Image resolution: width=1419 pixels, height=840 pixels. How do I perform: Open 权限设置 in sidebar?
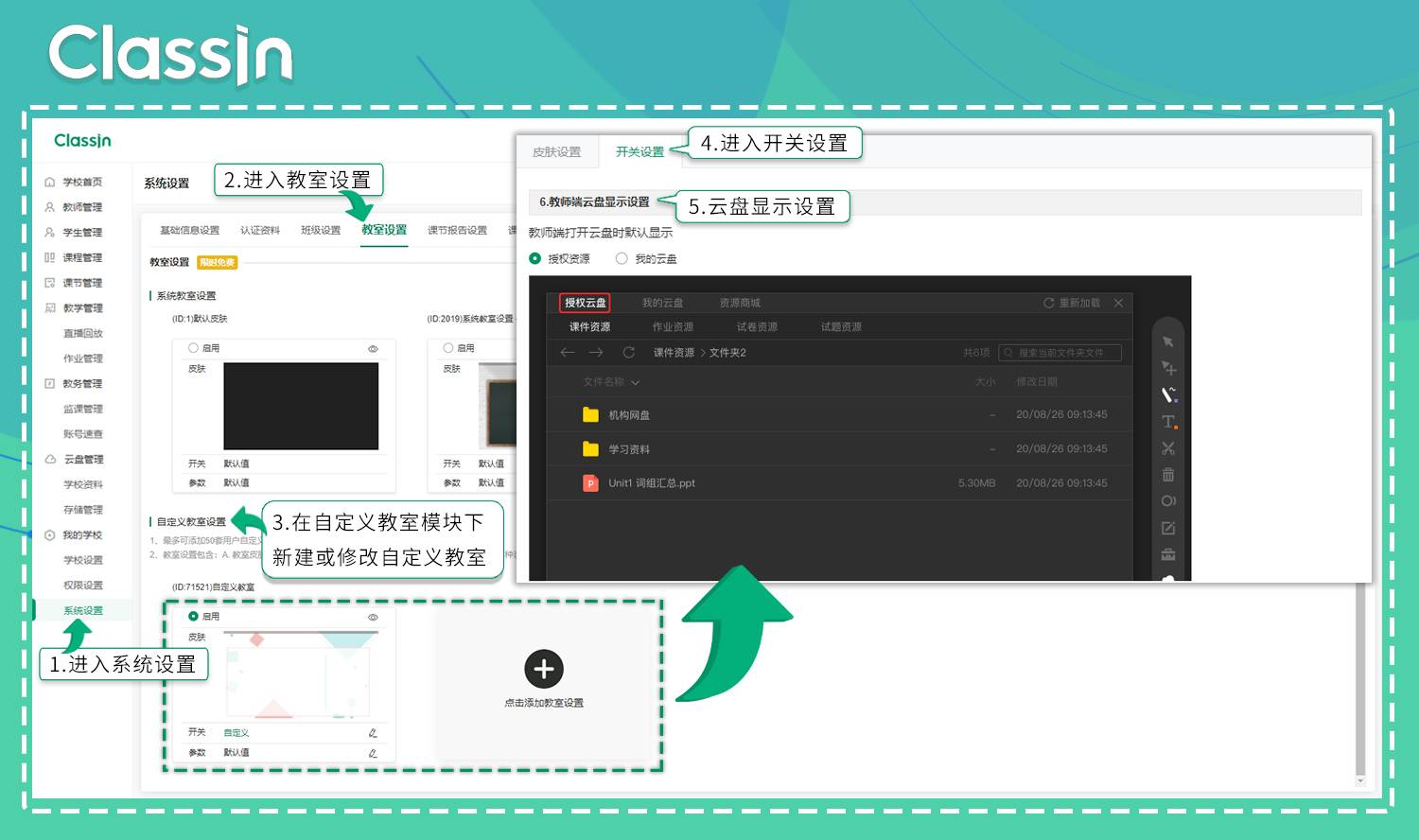click(83, 586)
